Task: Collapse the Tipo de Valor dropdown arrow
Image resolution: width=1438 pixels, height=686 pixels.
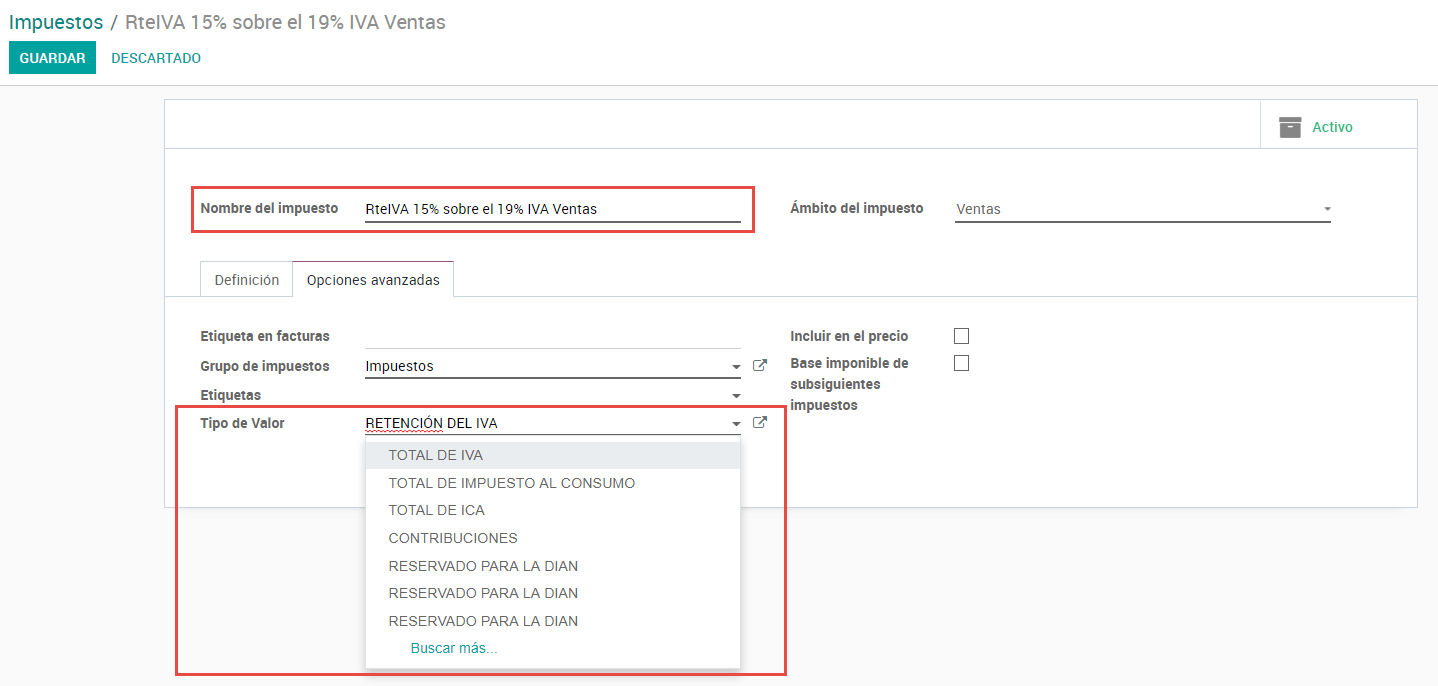Action: tap(736, 424)
